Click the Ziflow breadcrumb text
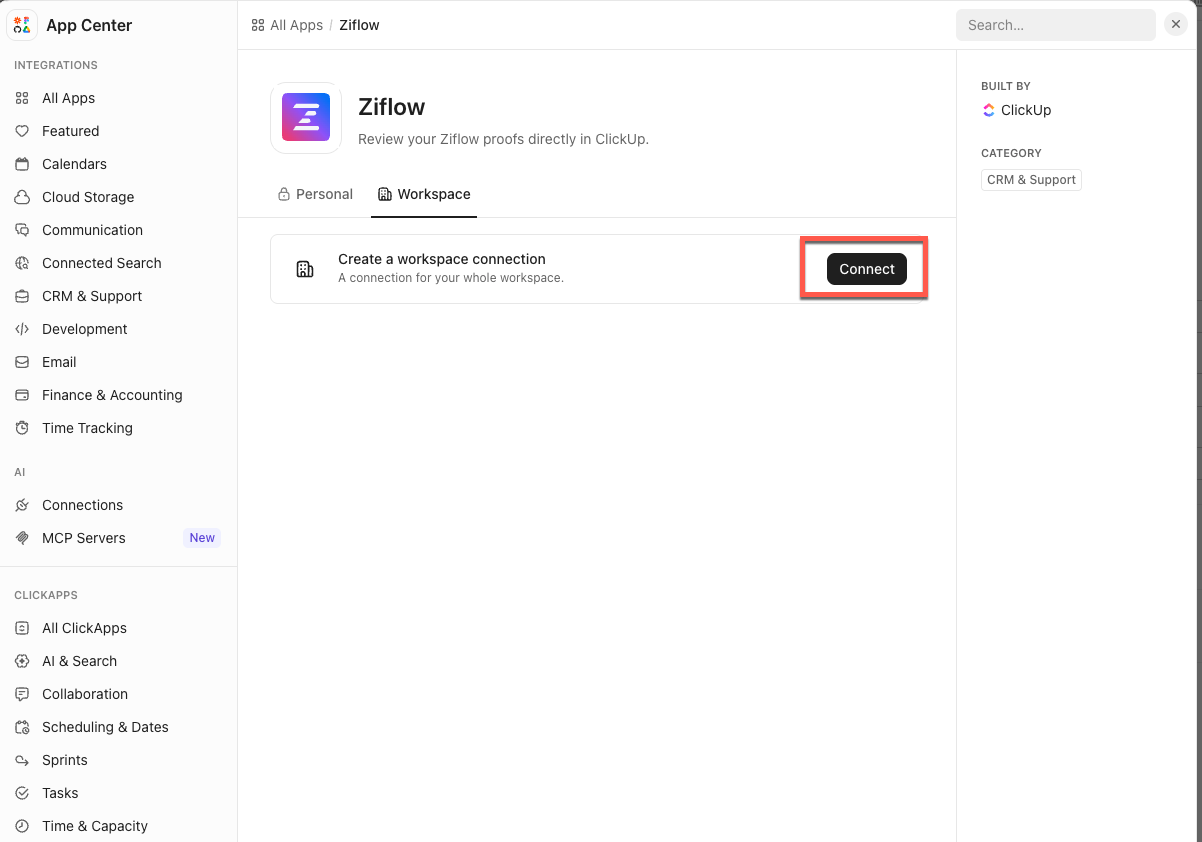This screenshot has width=1202, height=842. (x=359, y=25)
